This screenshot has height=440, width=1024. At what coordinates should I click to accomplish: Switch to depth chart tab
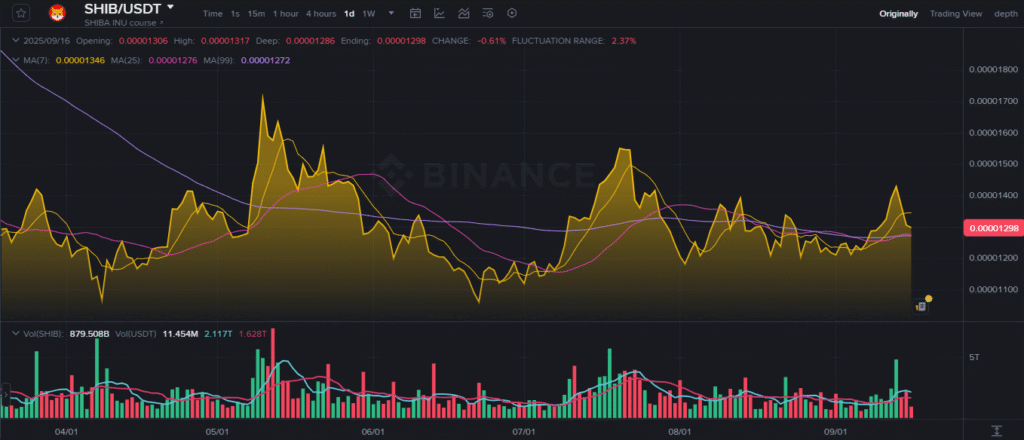(x=1006, y=14)
